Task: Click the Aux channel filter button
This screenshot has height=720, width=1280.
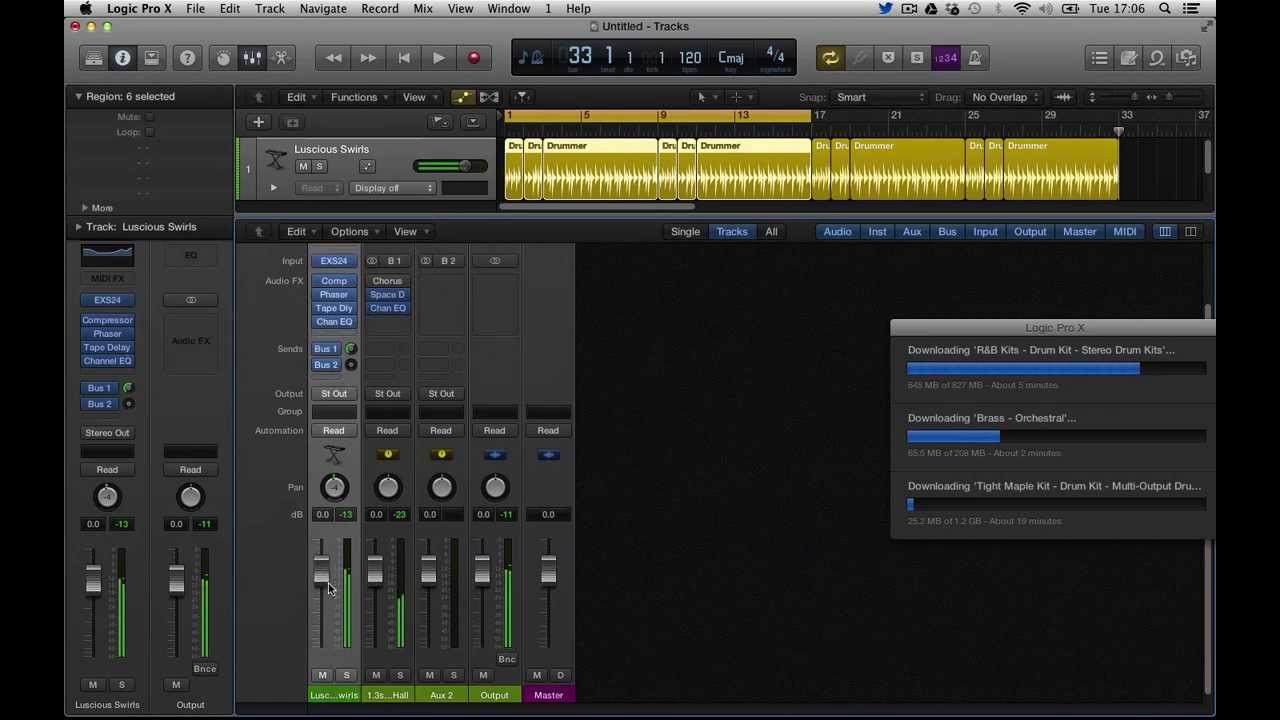Action: [912, 232]
